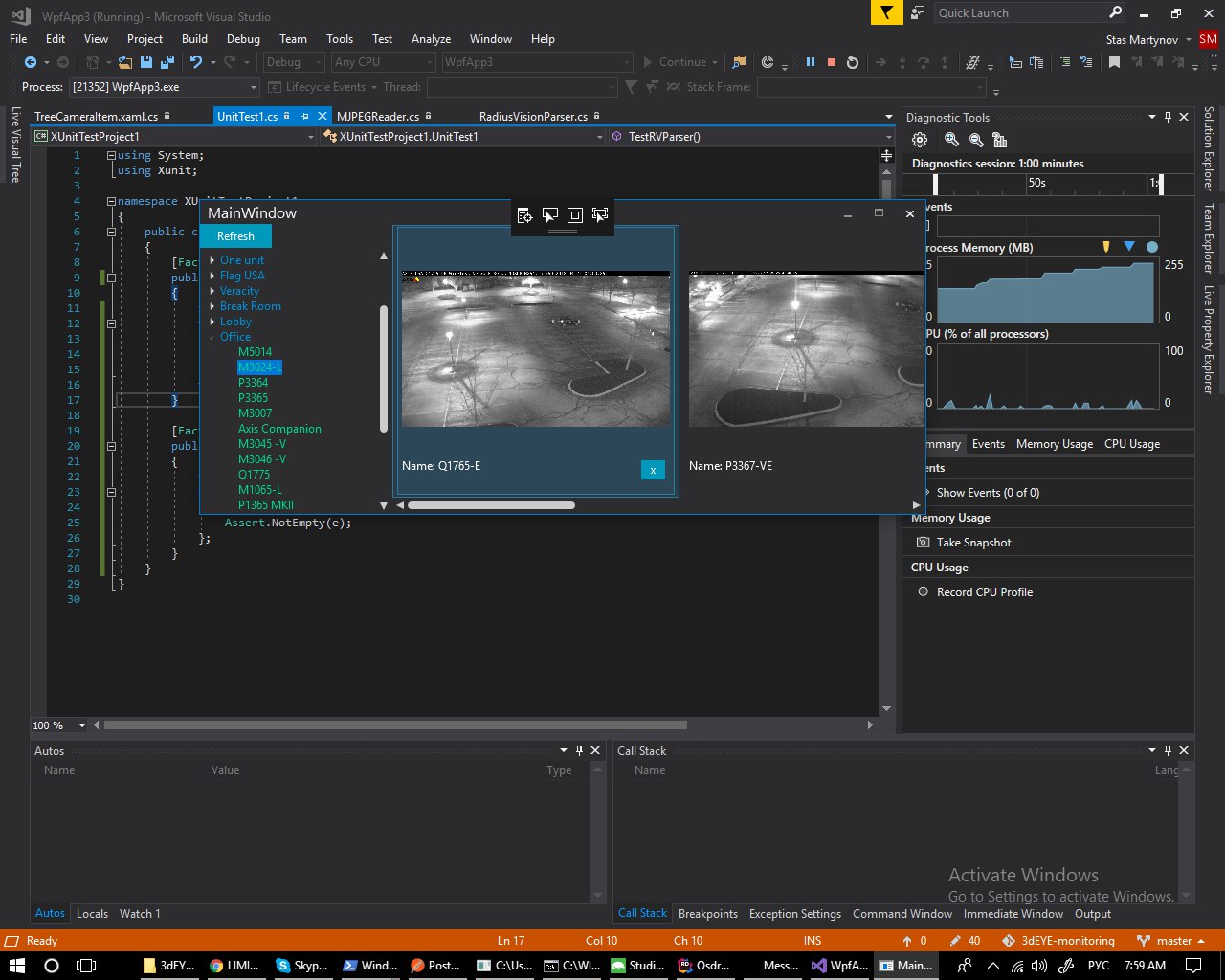
Task: Stop debugging with the red square icon
Action: (832, 62)
